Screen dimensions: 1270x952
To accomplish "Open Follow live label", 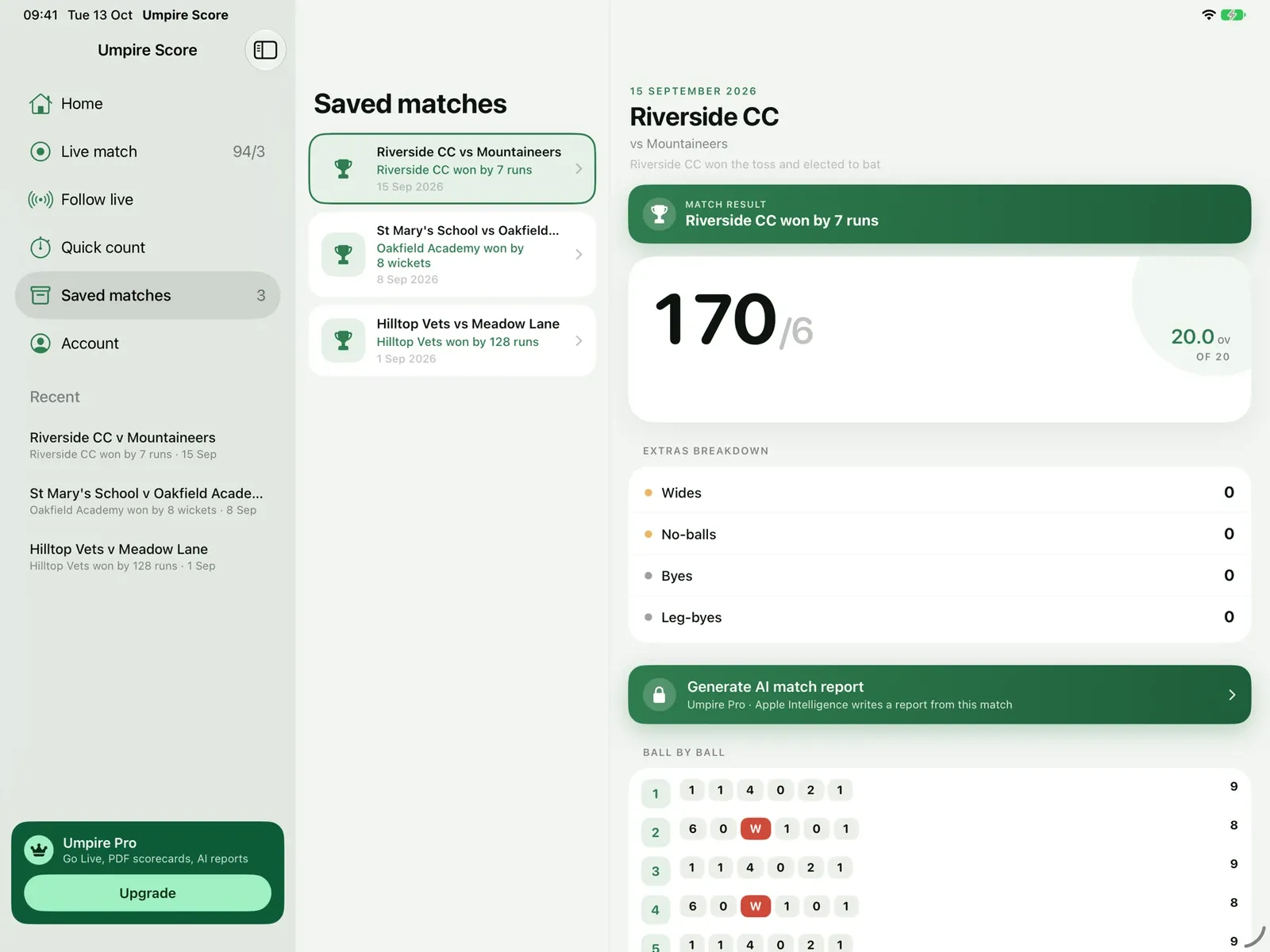I will [x=97, y=200].
